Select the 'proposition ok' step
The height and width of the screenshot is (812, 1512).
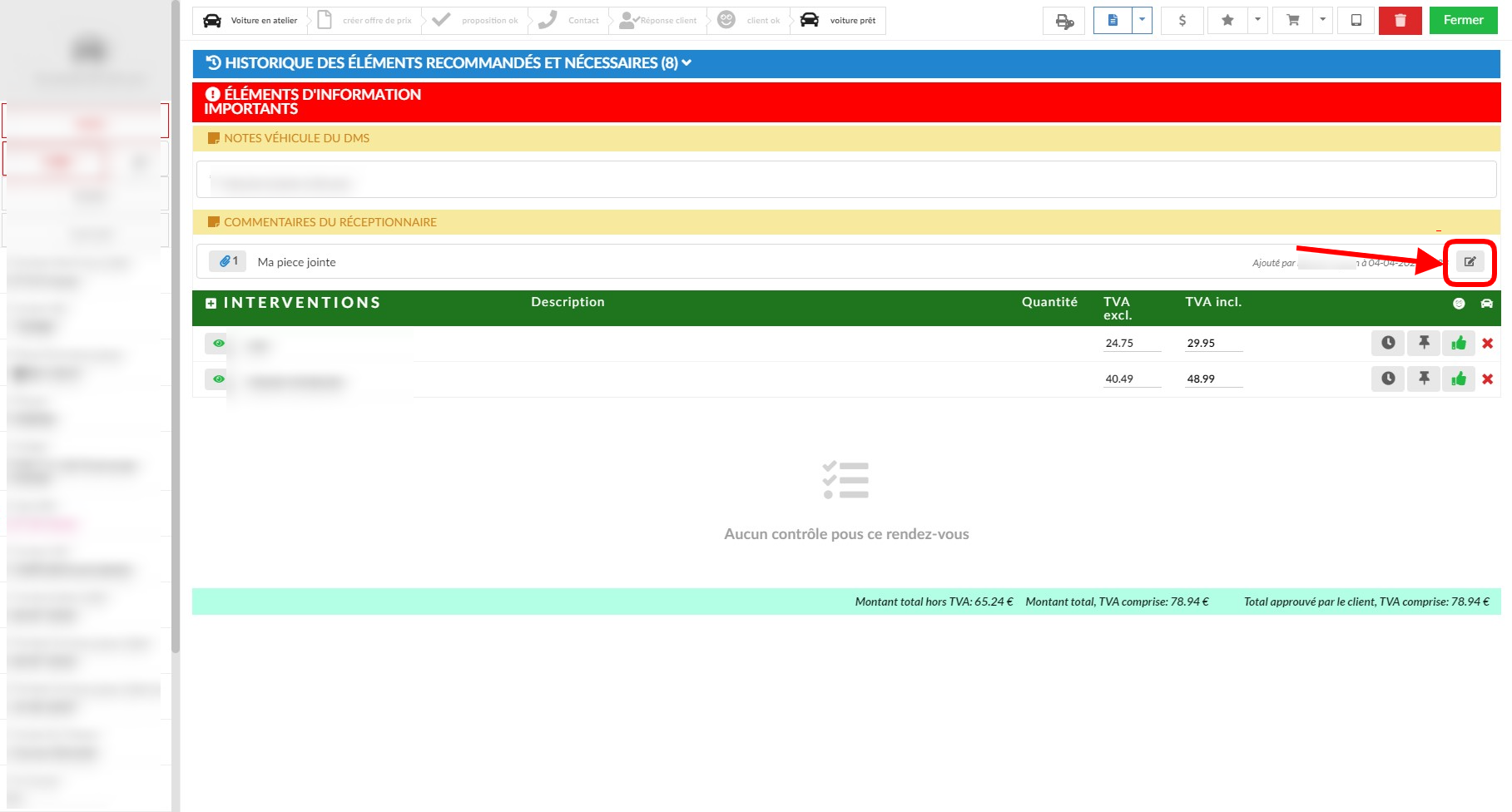476,21
